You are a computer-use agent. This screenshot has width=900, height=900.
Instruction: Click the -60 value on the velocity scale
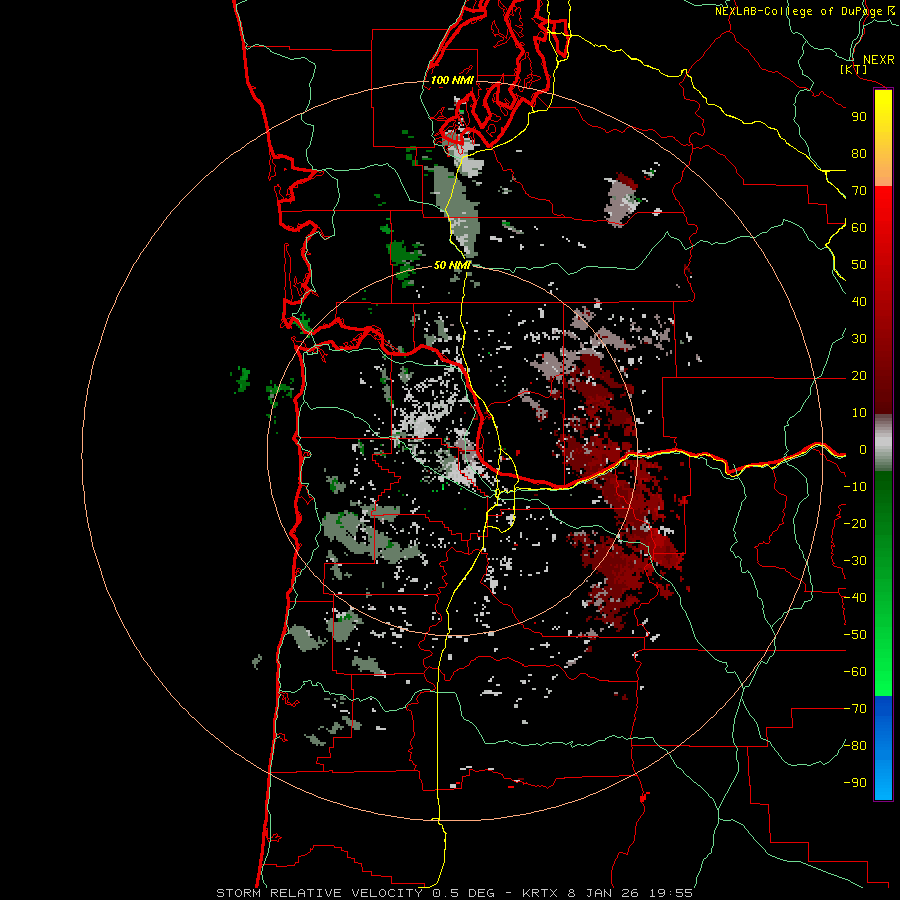[x=855, y=672]
